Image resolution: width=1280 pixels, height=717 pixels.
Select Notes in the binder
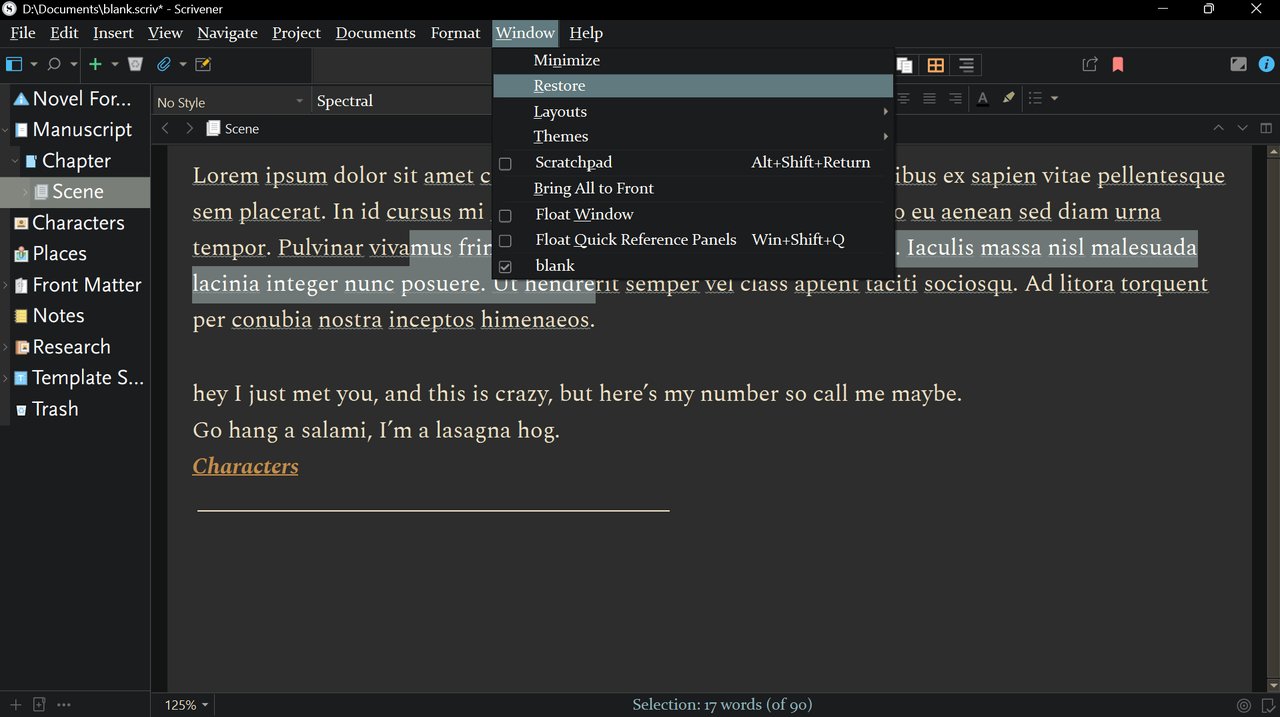tap(58, 316)
